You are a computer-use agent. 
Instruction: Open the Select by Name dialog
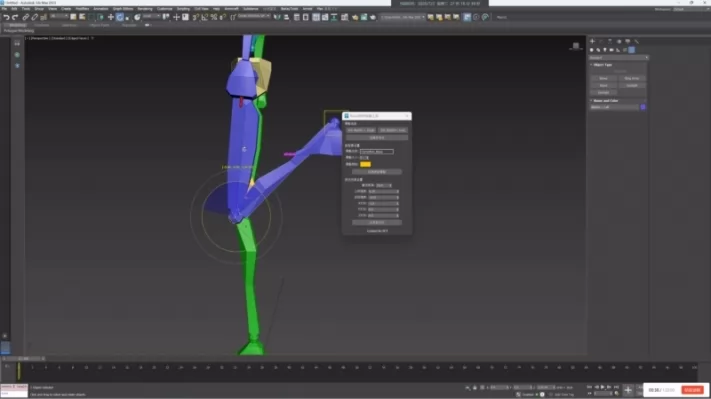[82, 17]
